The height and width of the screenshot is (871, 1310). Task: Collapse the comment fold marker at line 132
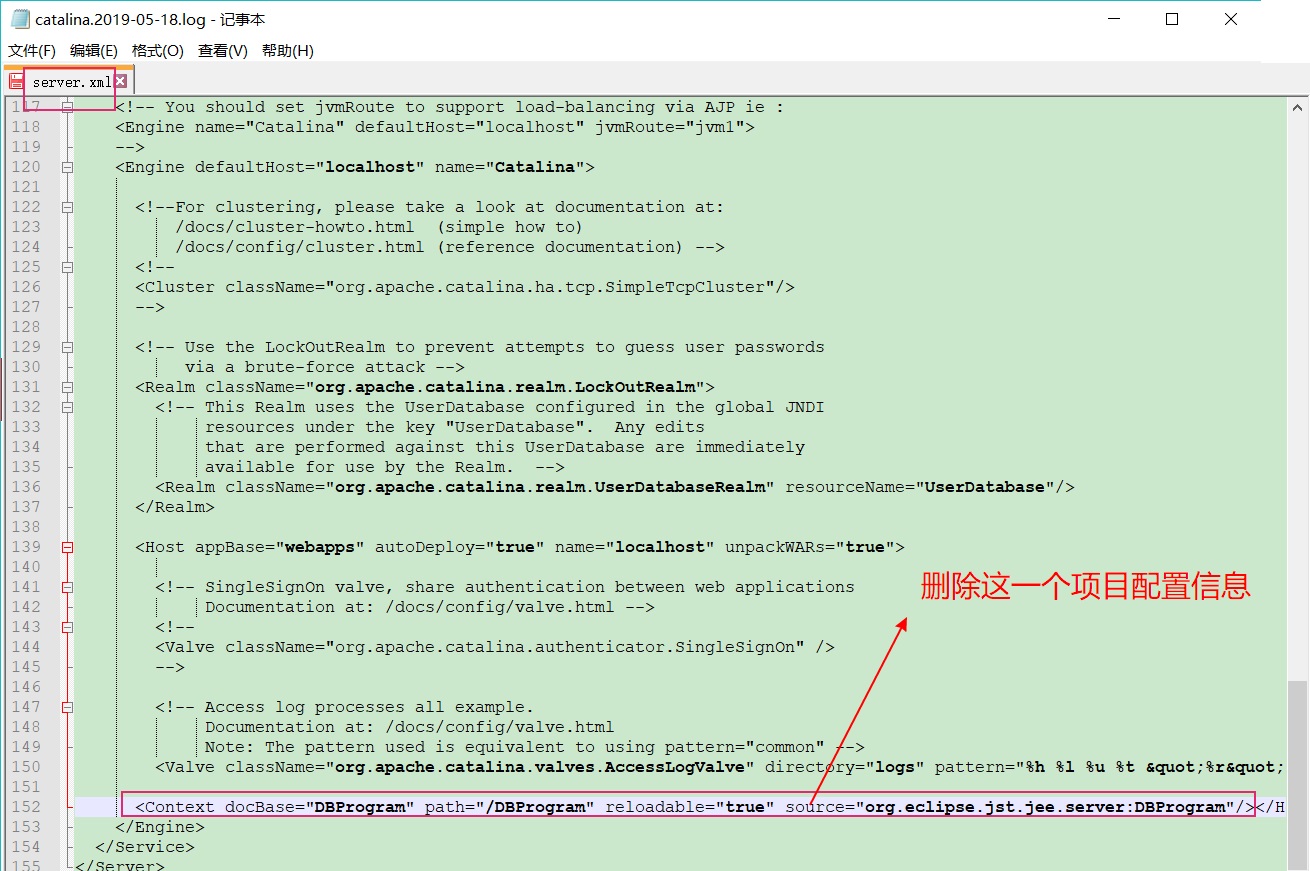(67, 407)
